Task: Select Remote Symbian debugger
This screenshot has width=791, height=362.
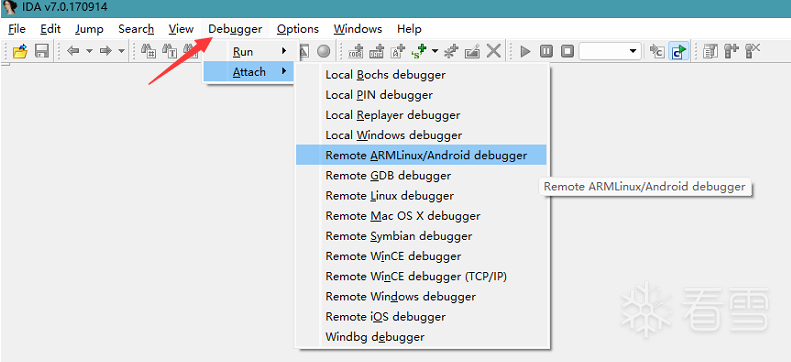Action: click(x=421, y=236)
